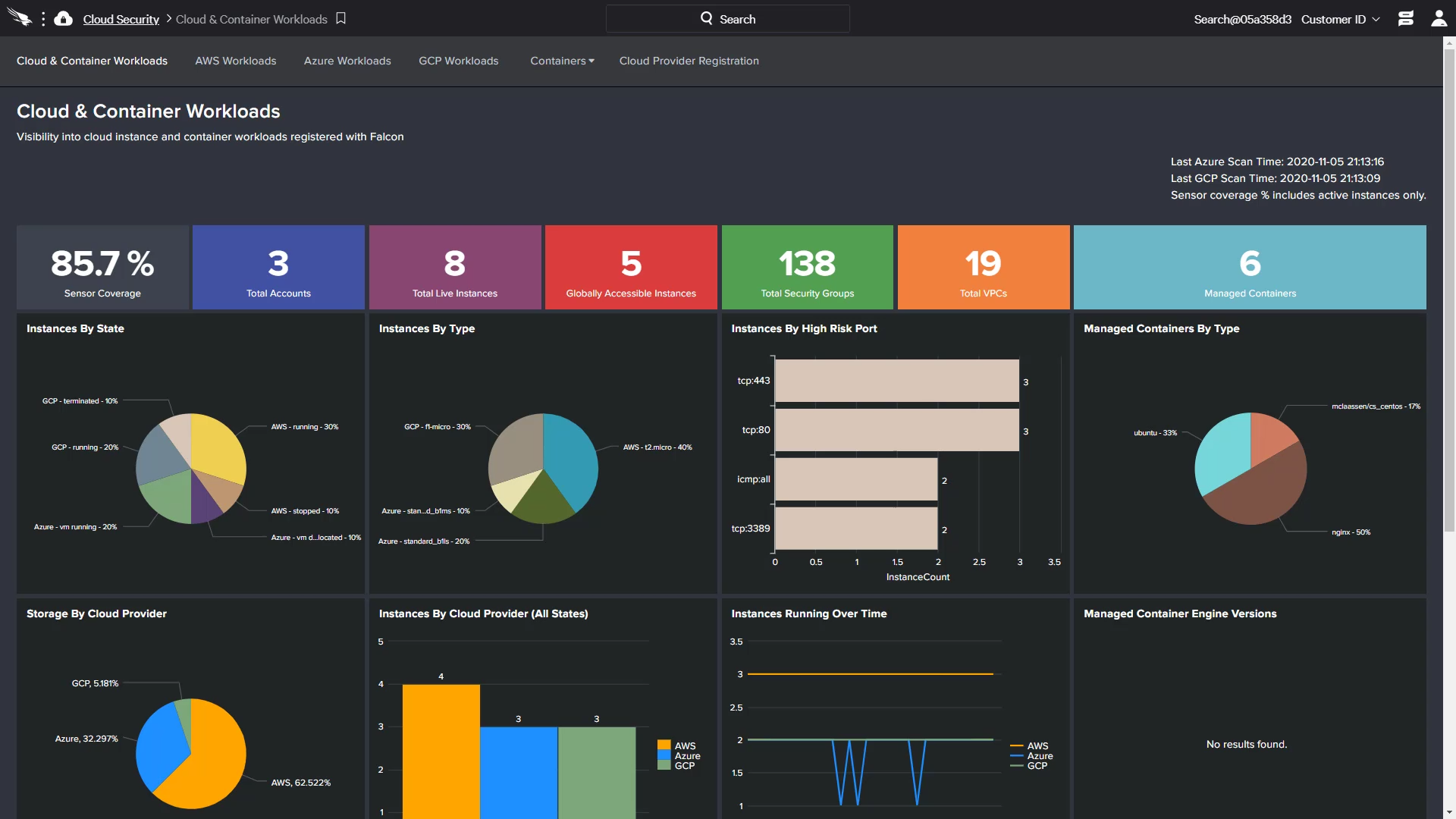This screenshot has height=819, width=1456.
Task: Click Cloud Provider Registration link
Action: click(689, 61)
